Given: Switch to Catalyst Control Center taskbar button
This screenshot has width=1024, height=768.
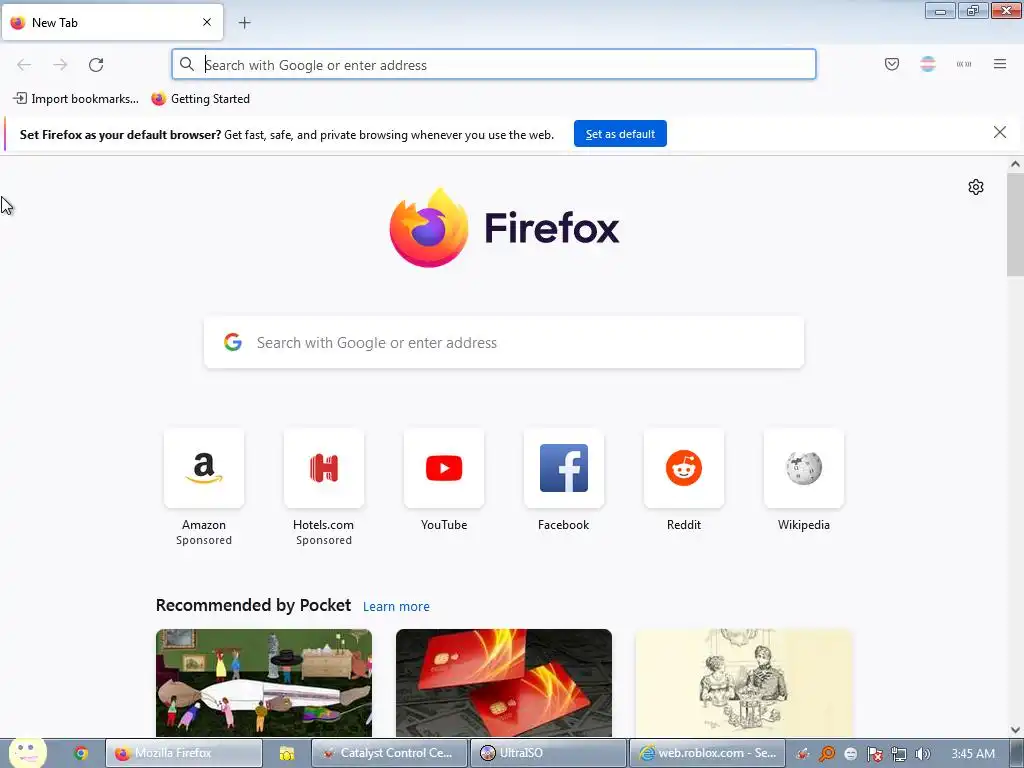Looking at the screenshot, I should coord(390,754).
